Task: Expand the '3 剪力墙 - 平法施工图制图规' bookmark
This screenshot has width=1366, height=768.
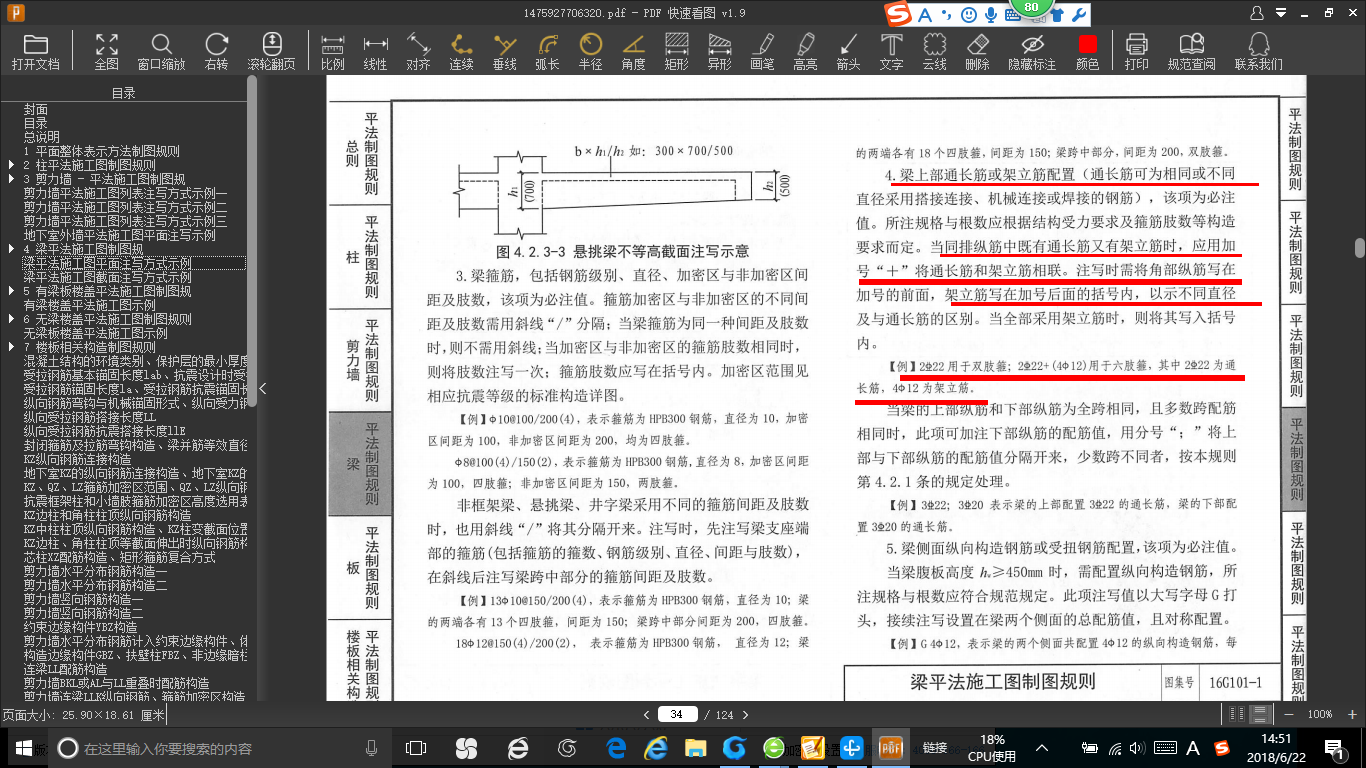Action: [11, 179]
